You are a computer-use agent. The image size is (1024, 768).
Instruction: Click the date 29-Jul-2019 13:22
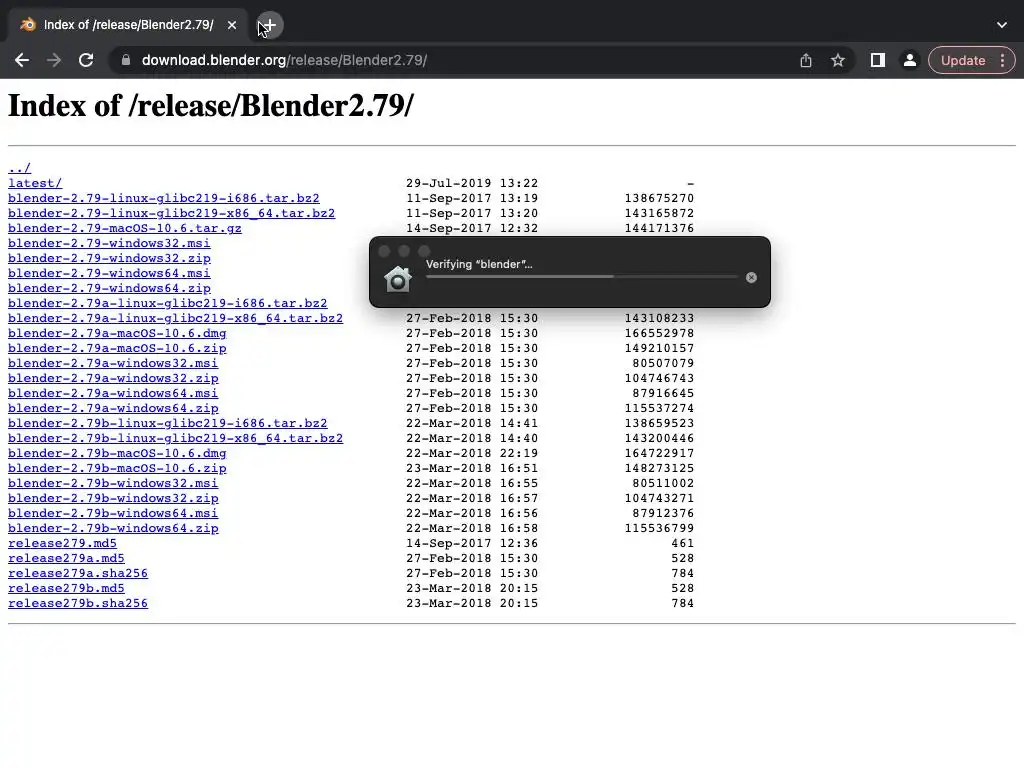pos(472,183)
